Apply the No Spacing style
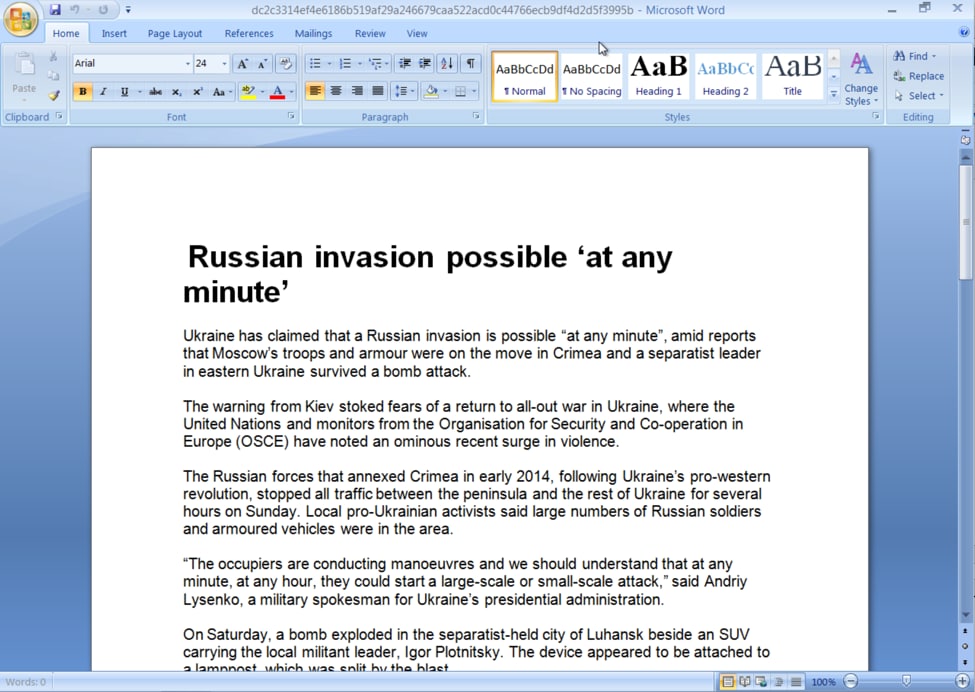Image resolution: width=975 pixels, height=692 pixels. coord(592,76)
